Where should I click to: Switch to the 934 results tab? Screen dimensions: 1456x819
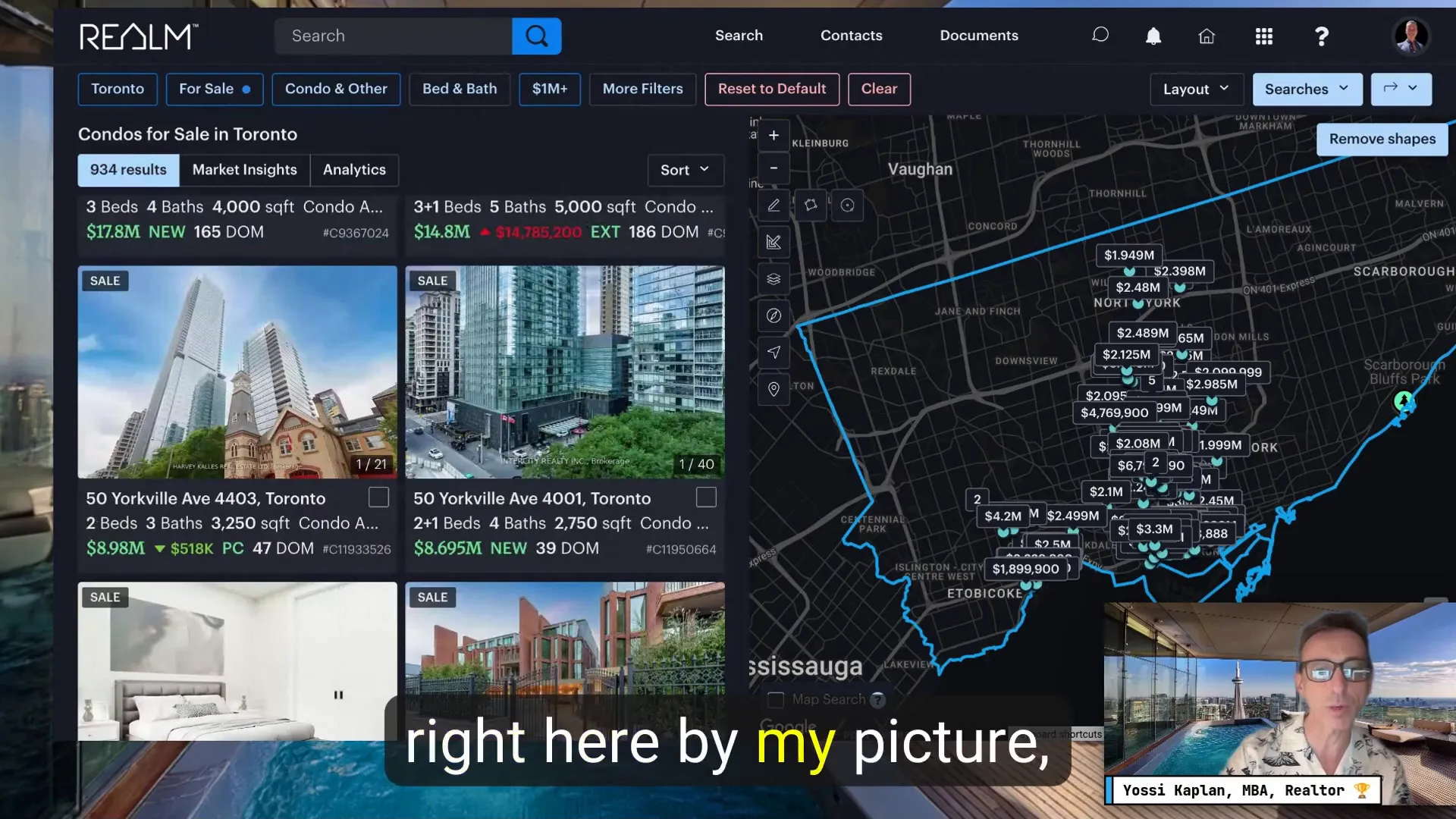pyautogui.click(x=128, y=170)
